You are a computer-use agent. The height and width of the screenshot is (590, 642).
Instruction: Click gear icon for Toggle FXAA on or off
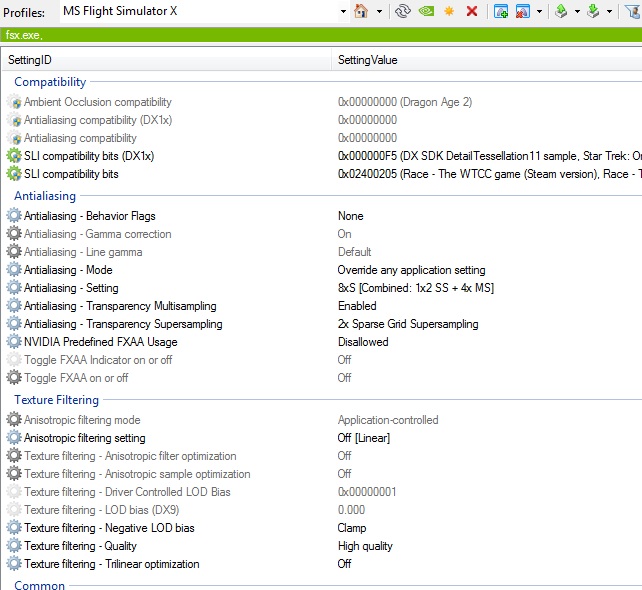[14, 378]
